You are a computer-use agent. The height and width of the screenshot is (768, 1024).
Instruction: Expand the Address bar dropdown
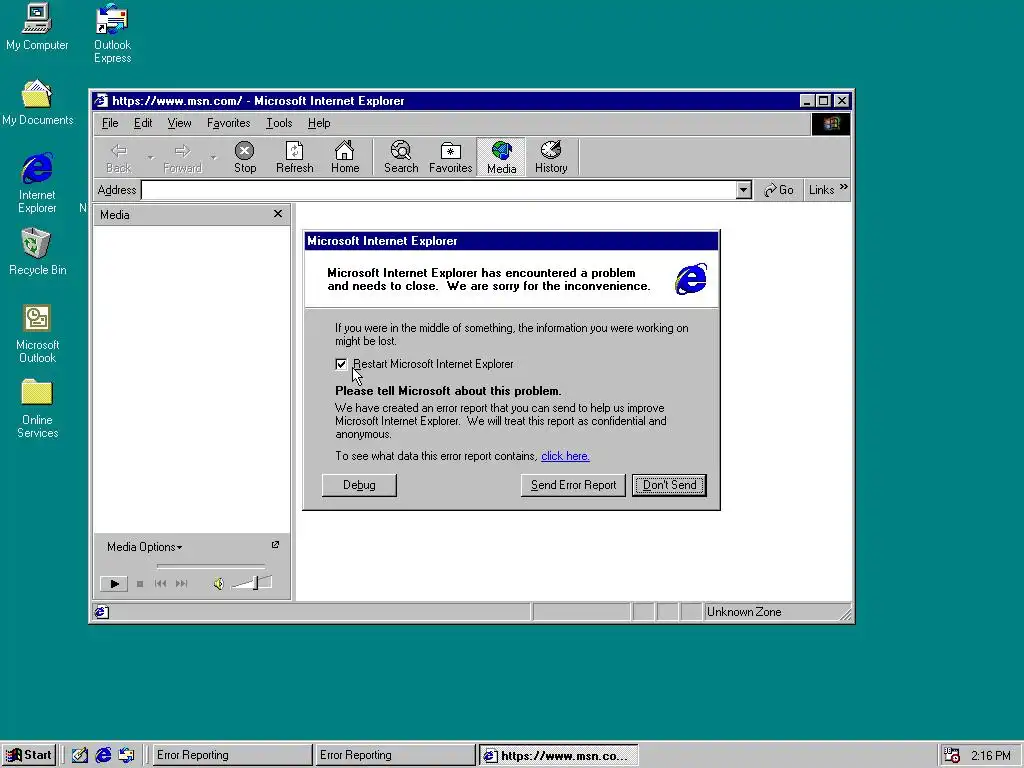click(x=743, y=190)
